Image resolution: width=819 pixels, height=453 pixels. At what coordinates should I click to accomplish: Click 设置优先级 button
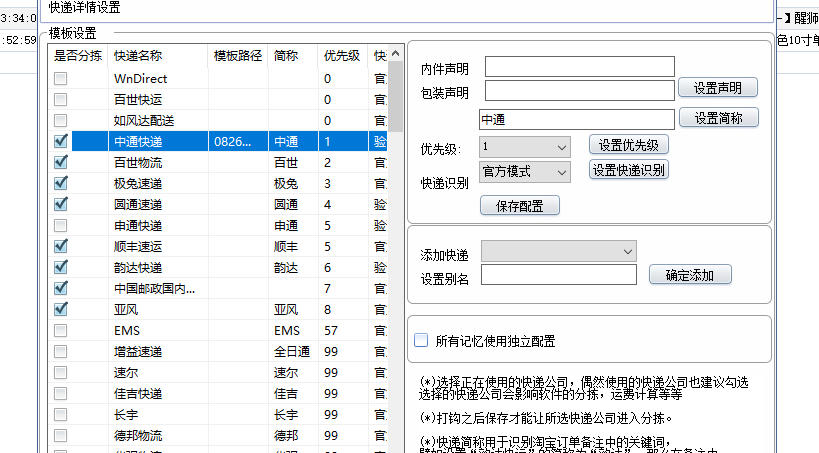(x=628, y=145)
